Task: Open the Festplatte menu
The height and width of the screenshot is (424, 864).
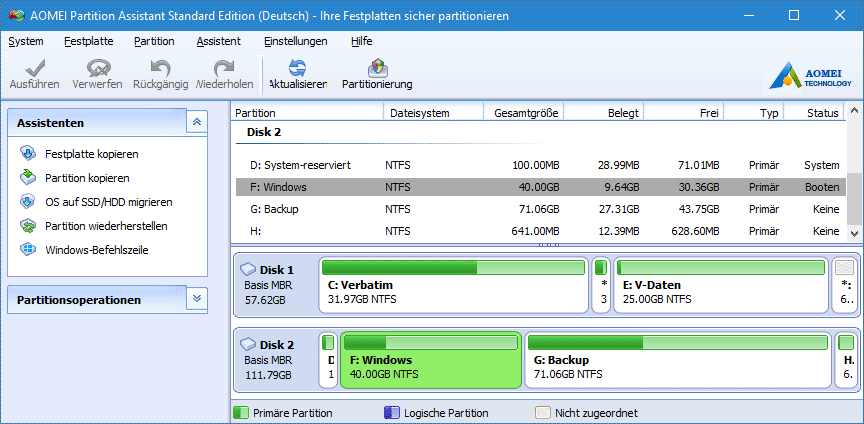Action: click(89, 41)
